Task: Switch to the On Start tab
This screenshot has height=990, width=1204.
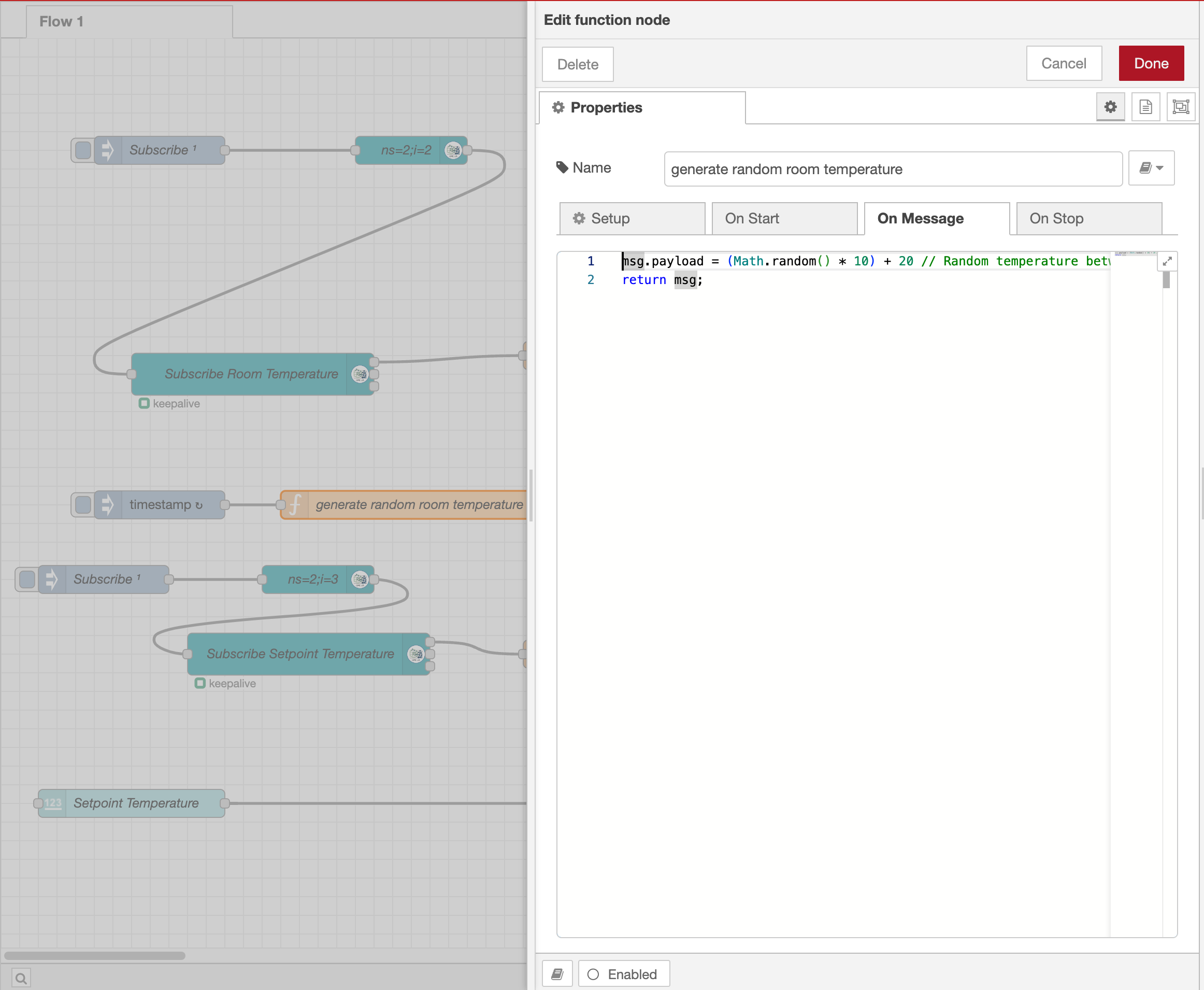Action: pyautogui.click(x=784, y=218)
